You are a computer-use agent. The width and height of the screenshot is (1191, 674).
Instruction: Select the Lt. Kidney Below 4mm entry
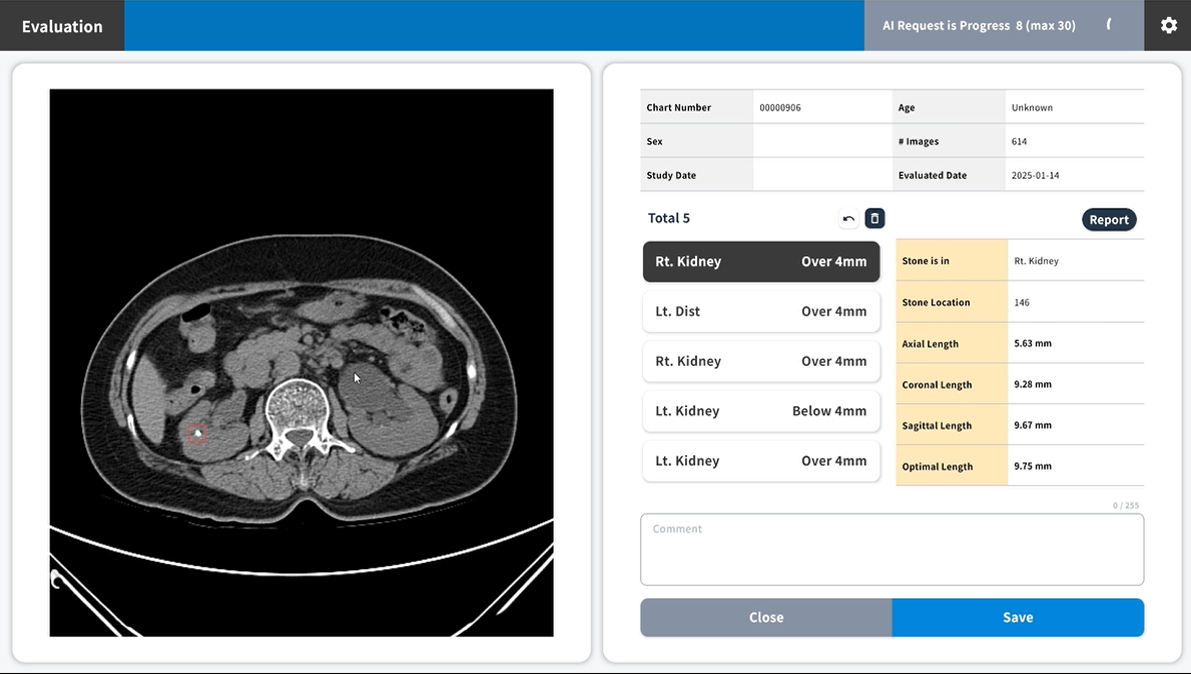pyautogui.click(x=761, y=411)
